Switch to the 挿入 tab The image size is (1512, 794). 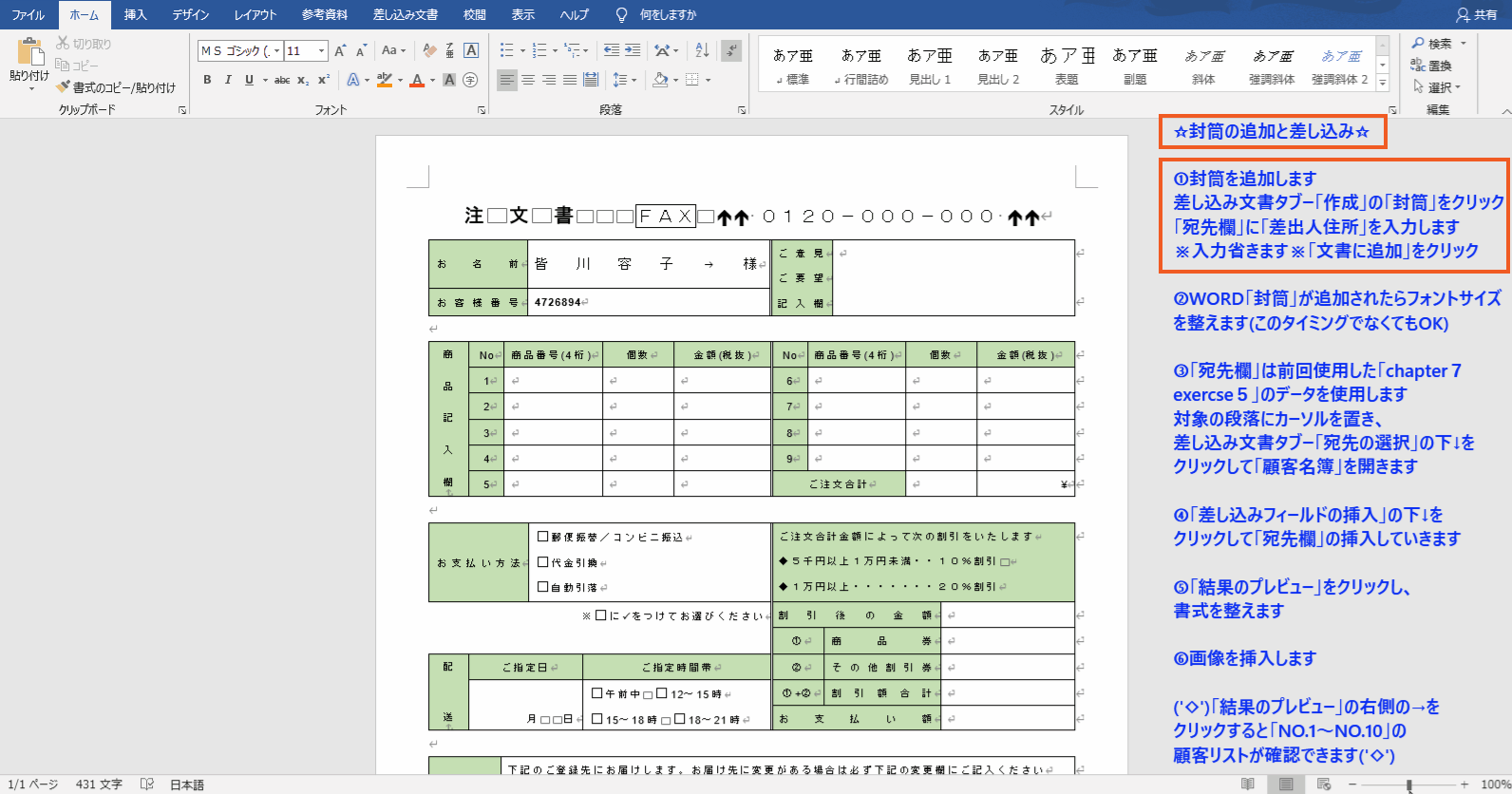[136, 15]
